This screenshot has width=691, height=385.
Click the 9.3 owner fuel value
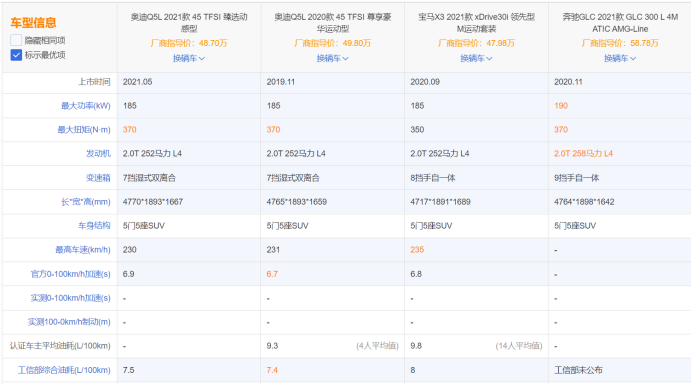click(272, 346)
